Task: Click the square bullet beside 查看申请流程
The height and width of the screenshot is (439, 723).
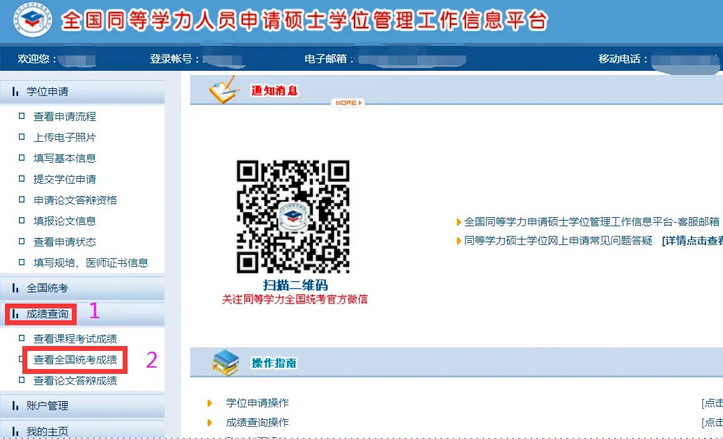Action: [22, 116]
